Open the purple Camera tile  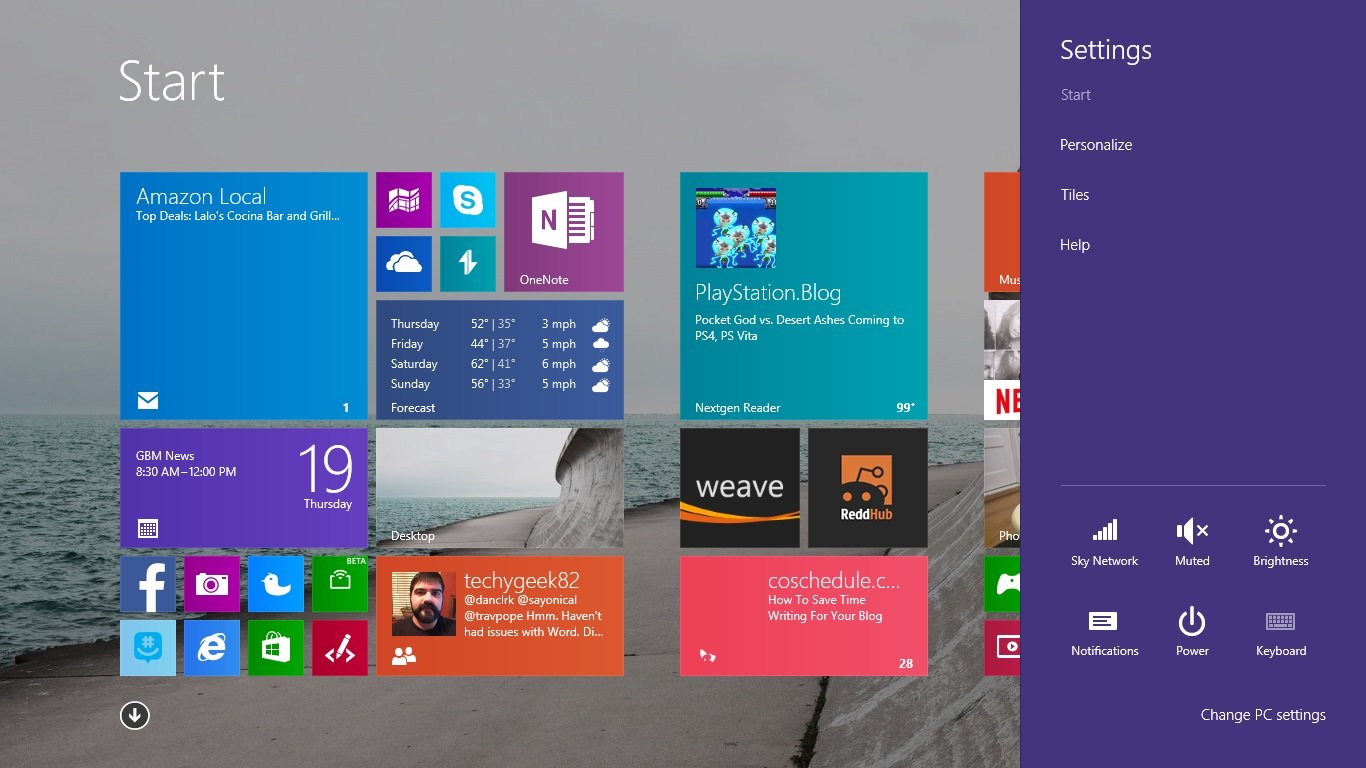pos(212,584)
